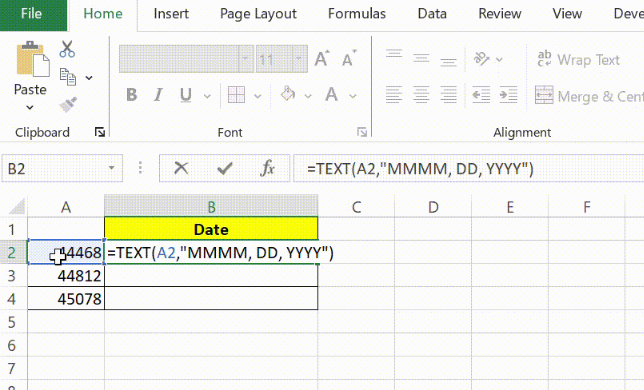Cancel formula entry with the X icon
Viewport: 644px width, 390px height.
pyautogui.click(x=181, y=168)
